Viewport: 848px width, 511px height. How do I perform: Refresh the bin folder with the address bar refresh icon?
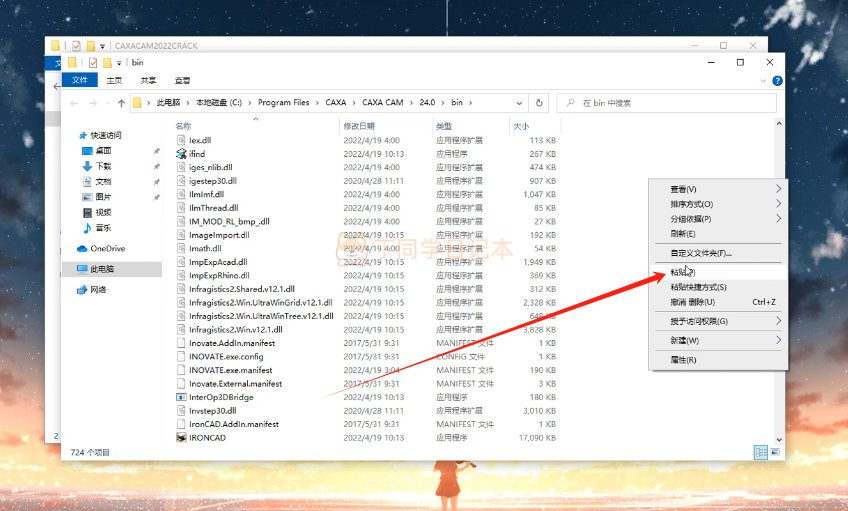(x=540, y=102)
